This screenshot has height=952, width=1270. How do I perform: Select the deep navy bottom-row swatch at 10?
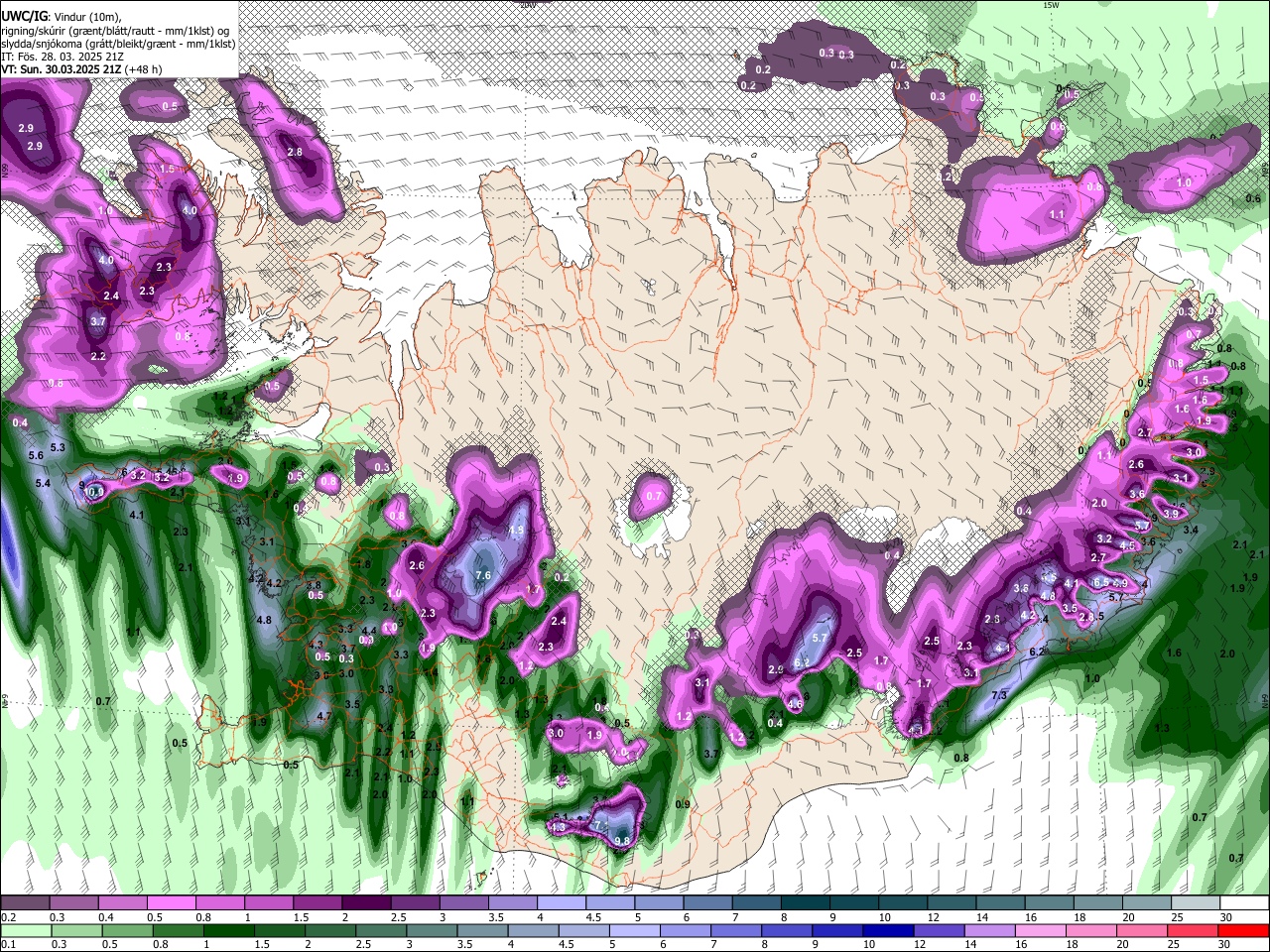(x=888, y=930)
